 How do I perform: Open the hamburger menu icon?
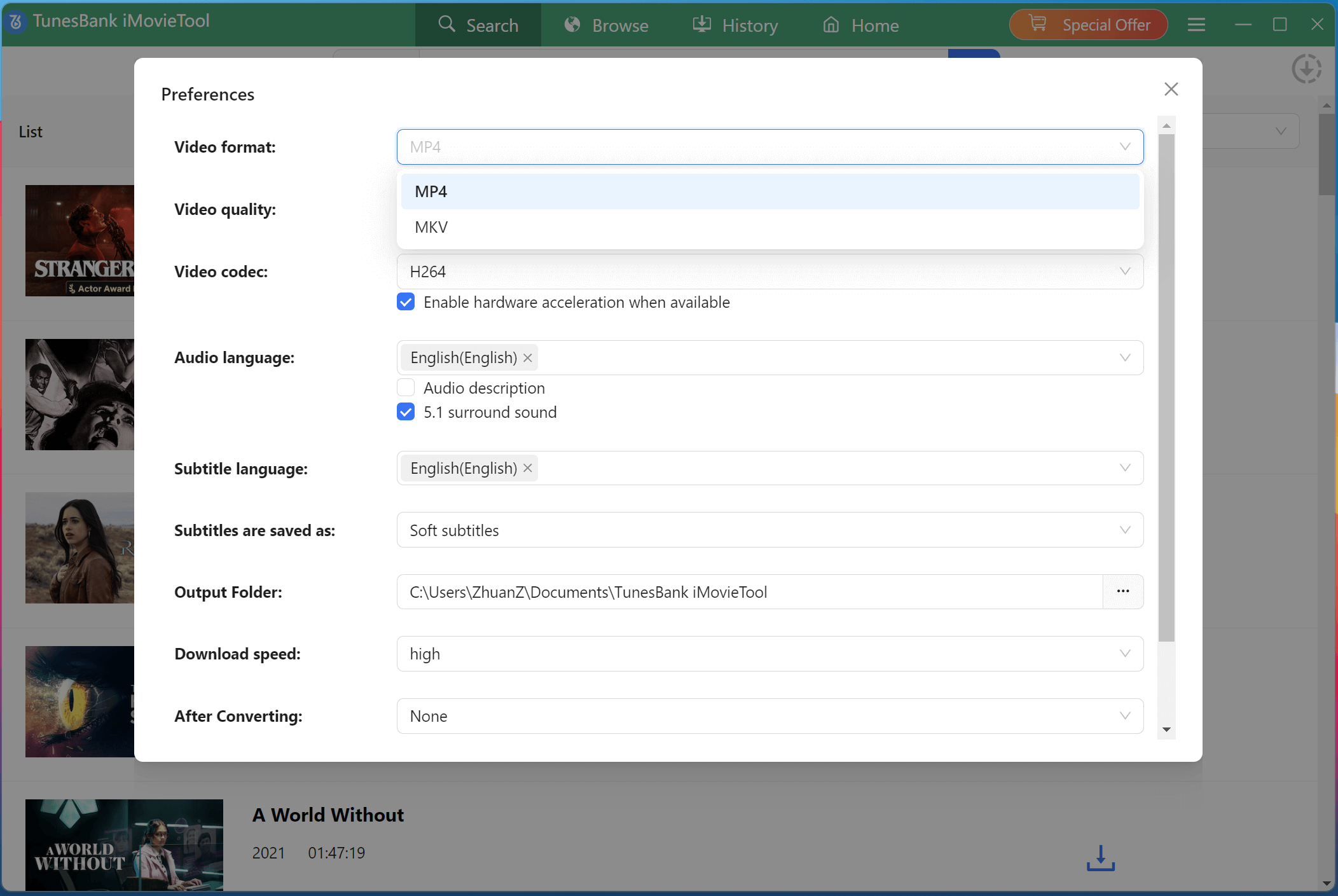1196,25
